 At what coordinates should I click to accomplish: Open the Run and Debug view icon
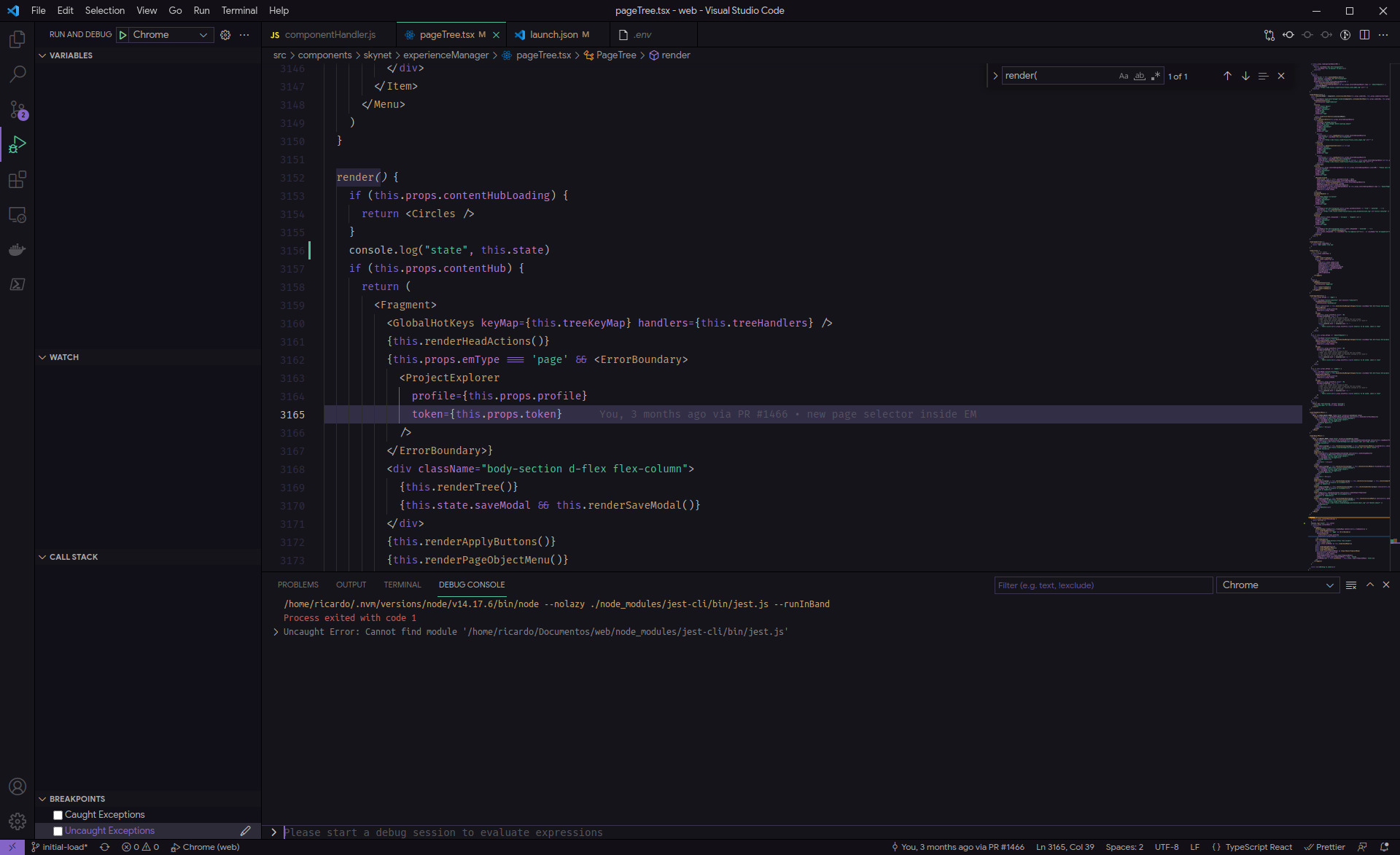click(17, 144)
